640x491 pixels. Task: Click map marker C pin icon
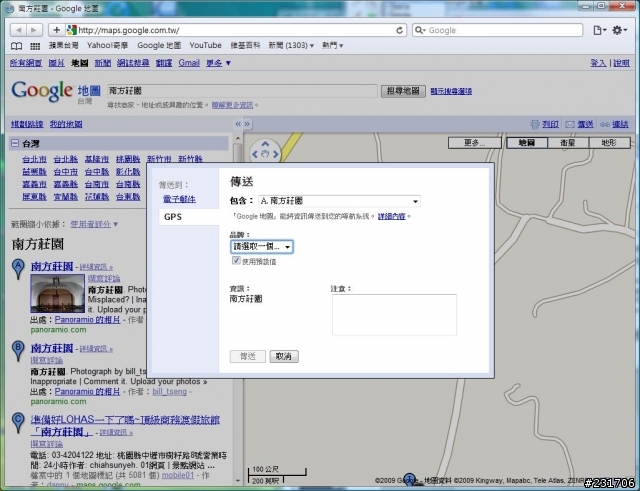click(18, 422)
